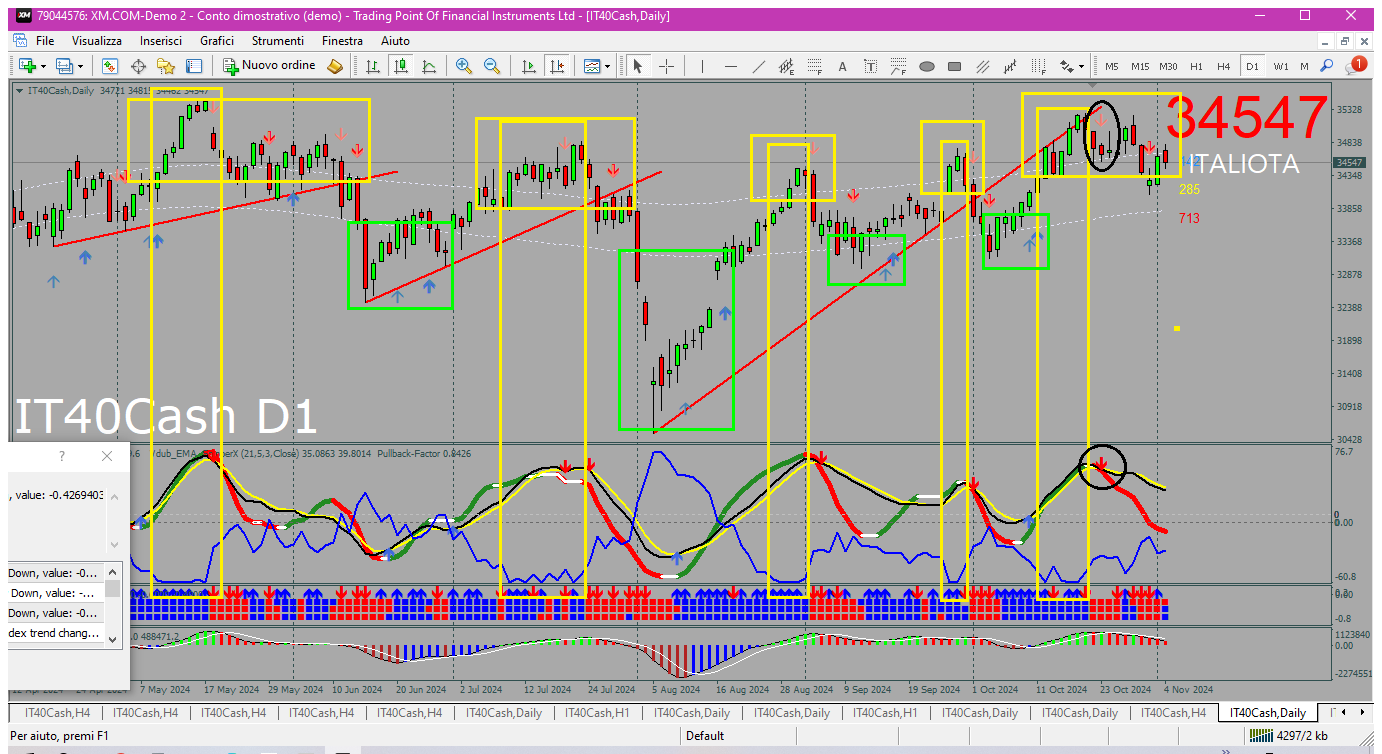Open the search magnifier icon
1382x754 pixels.
pos(1328,66)
